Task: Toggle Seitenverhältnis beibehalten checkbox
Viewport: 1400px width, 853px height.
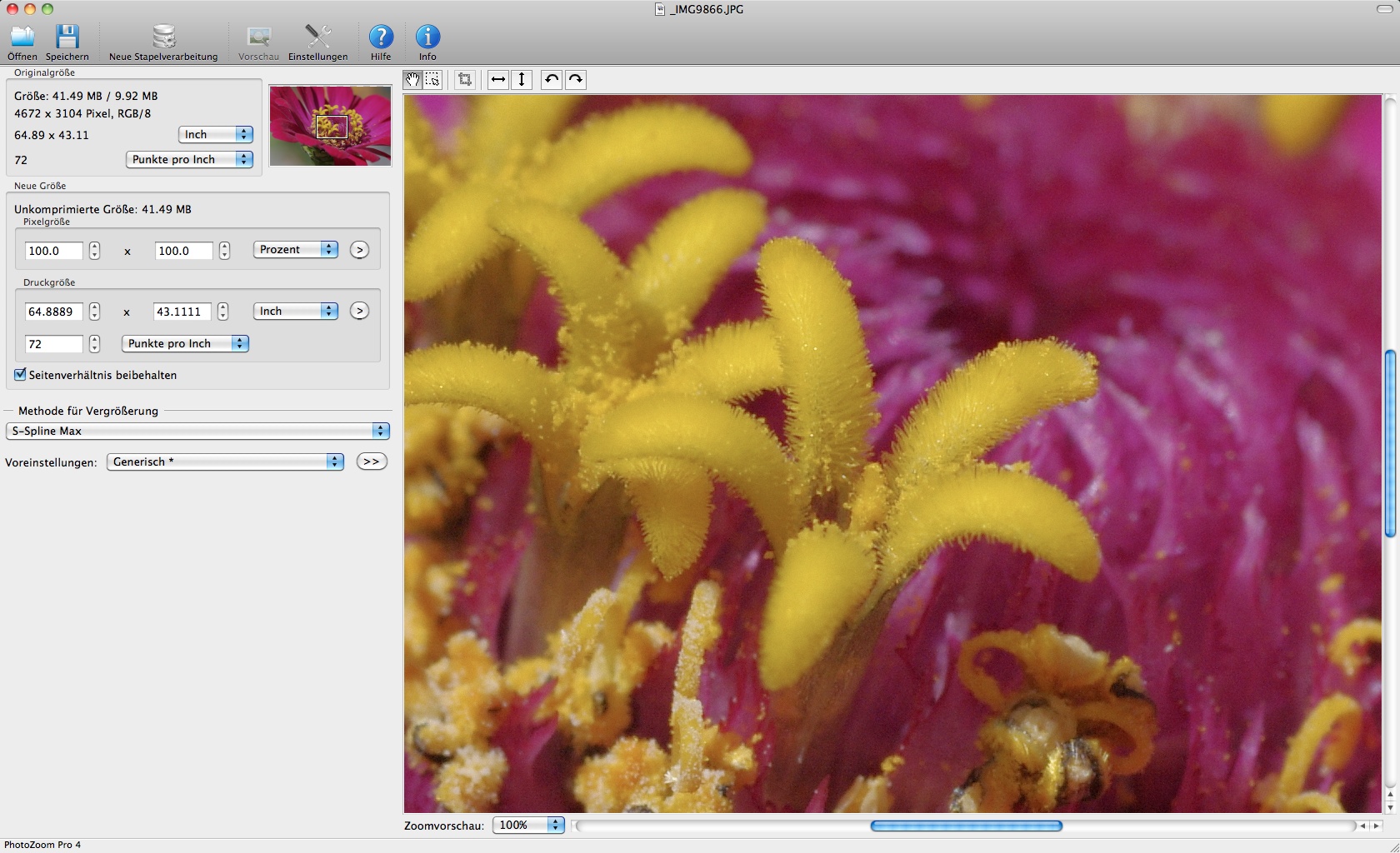Action: (21, 375)
